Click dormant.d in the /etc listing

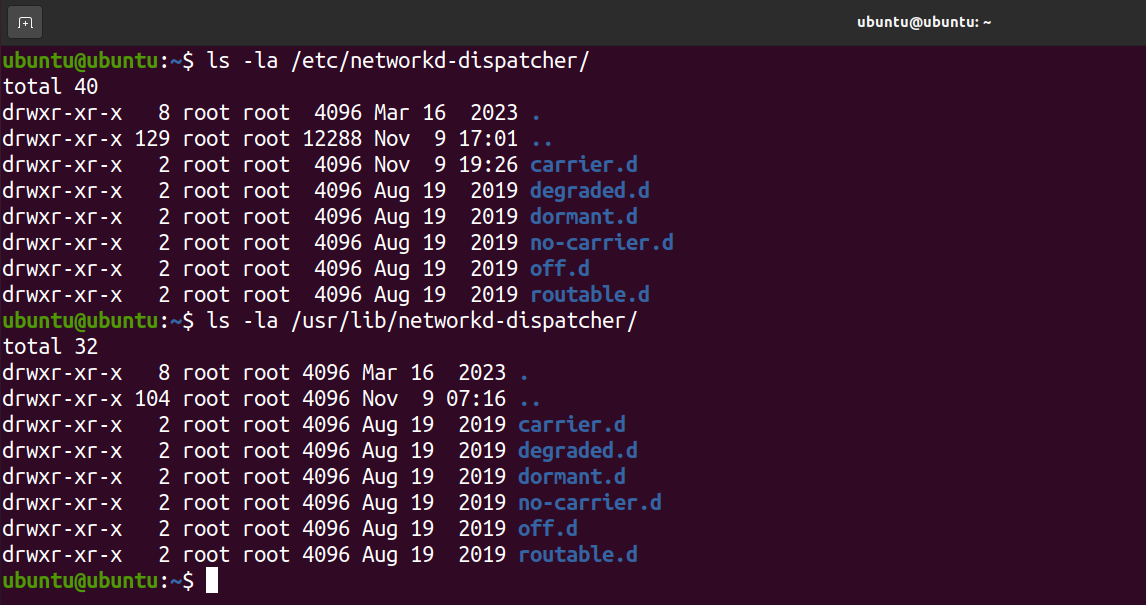coord(584,217)
